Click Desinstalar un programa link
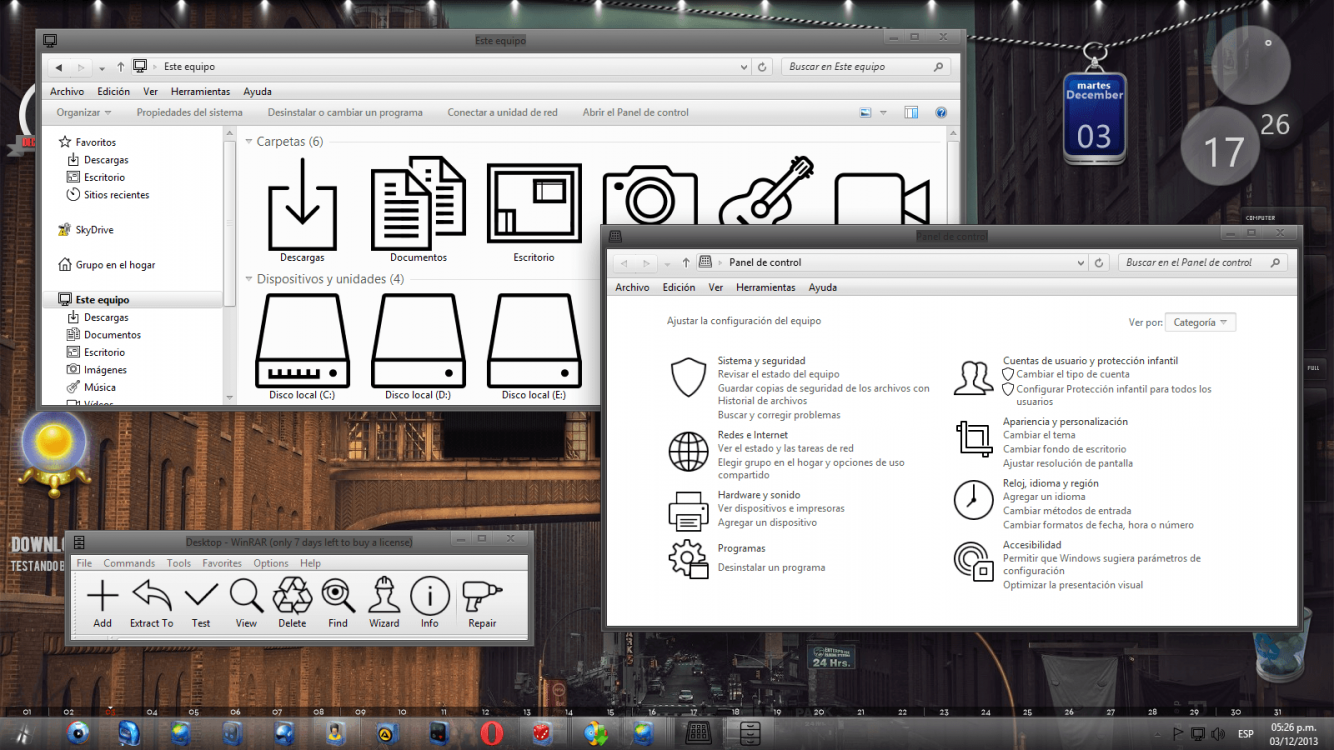The height and width of the screenshot is (750, 1334). 771,568
